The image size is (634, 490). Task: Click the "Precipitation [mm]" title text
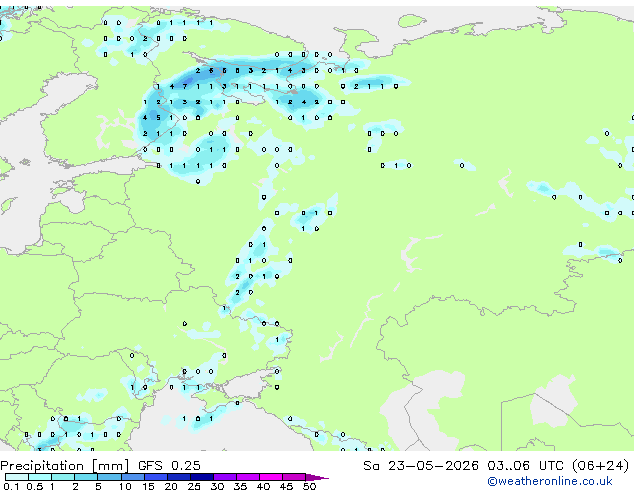pyautogui.click(x=65, y=466)
